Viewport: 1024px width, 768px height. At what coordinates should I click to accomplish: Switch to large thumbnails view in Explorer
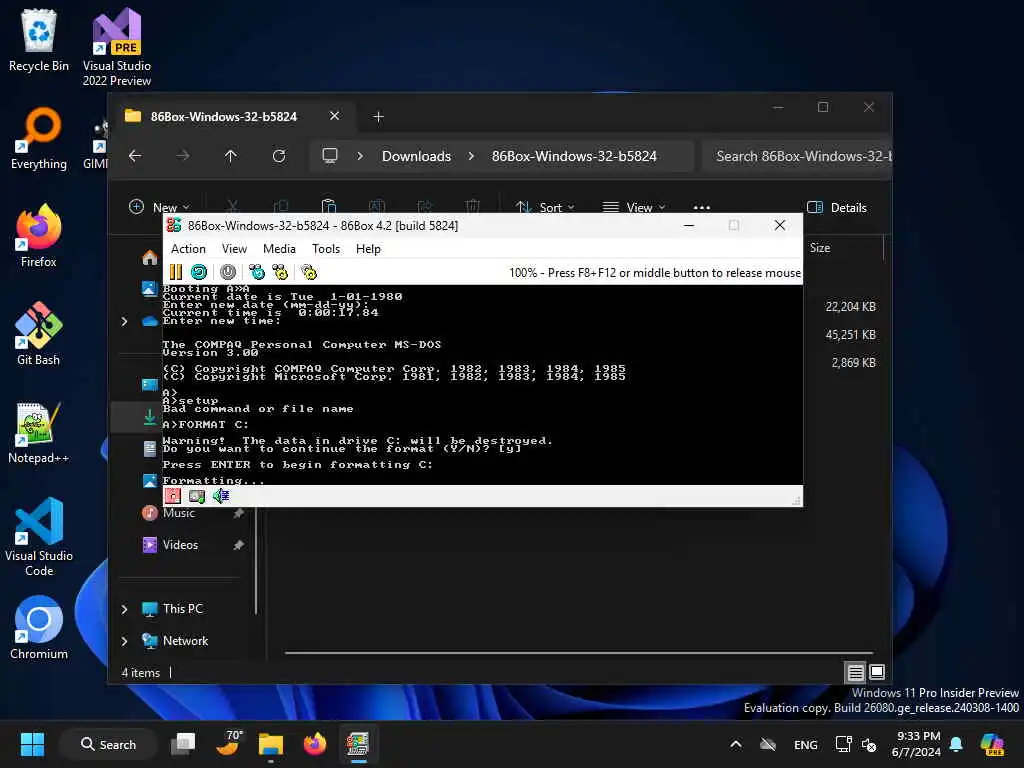877,672
